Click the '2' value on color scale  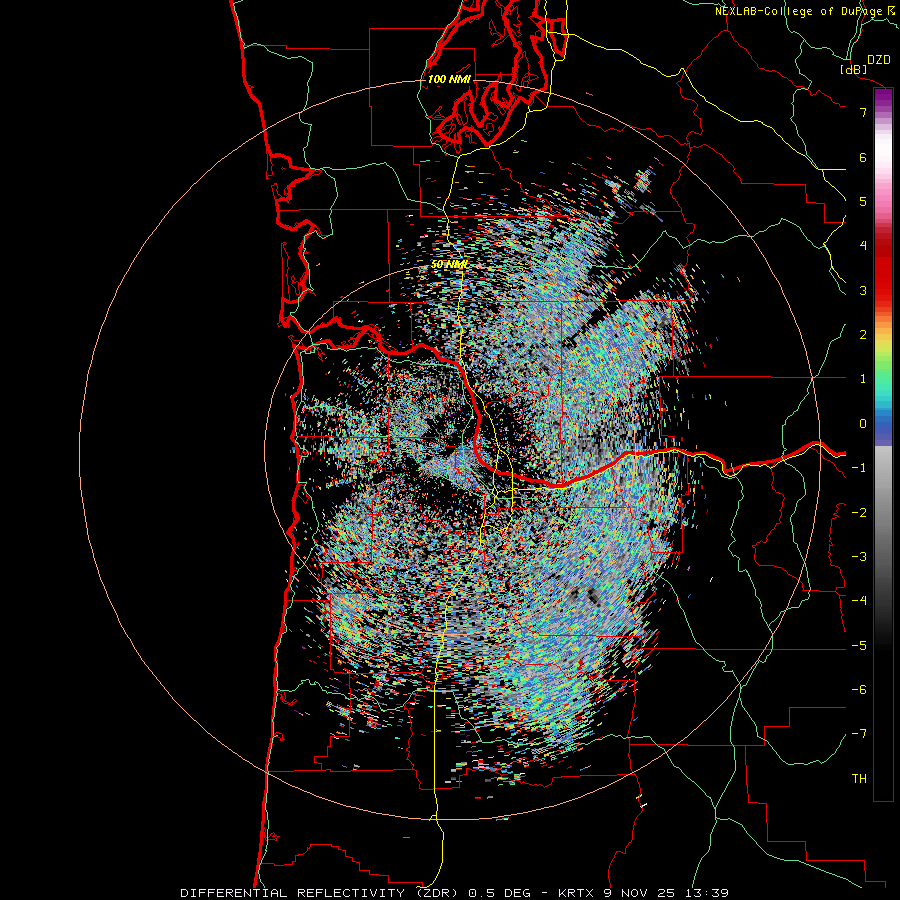point(863,335)
